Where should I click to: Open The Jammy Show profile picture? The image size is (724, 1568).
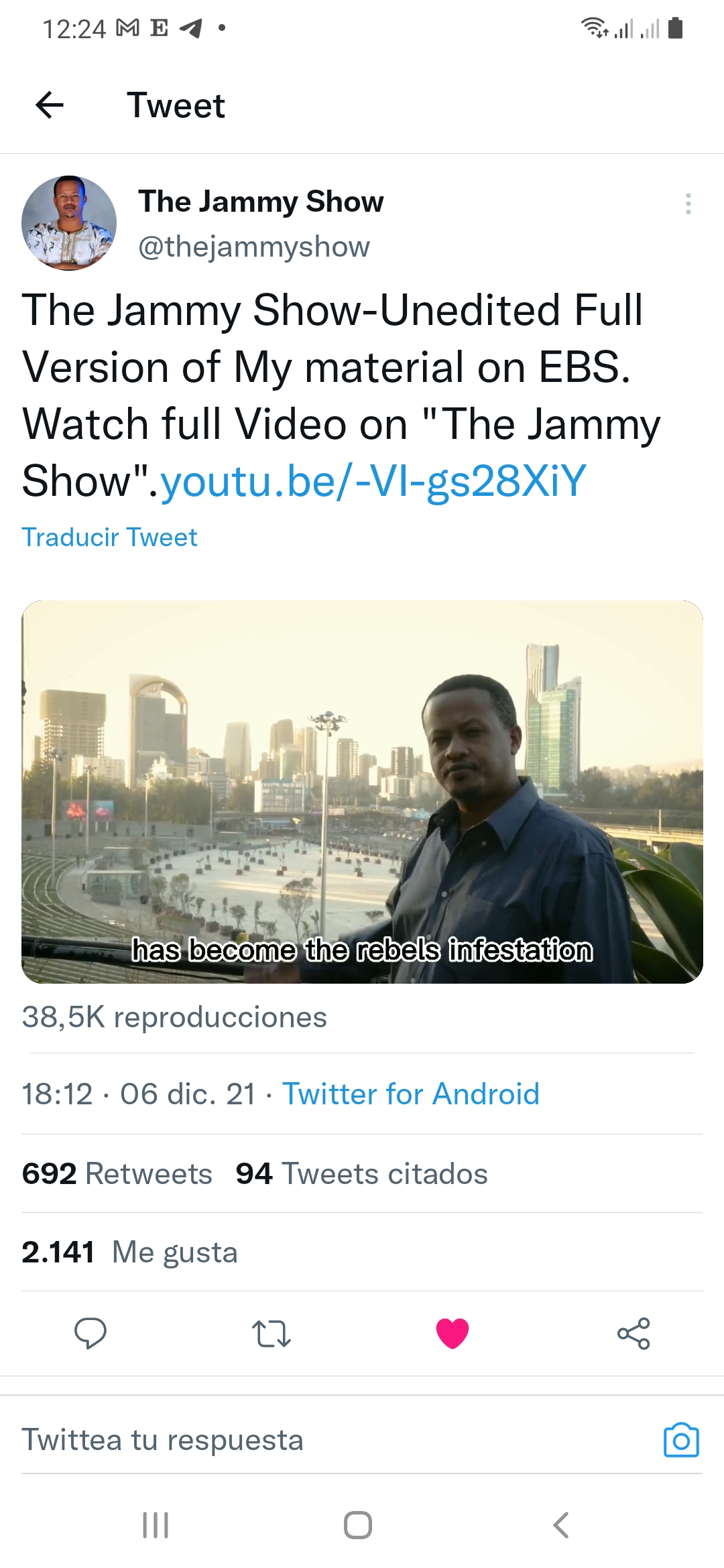click(69, 223)
